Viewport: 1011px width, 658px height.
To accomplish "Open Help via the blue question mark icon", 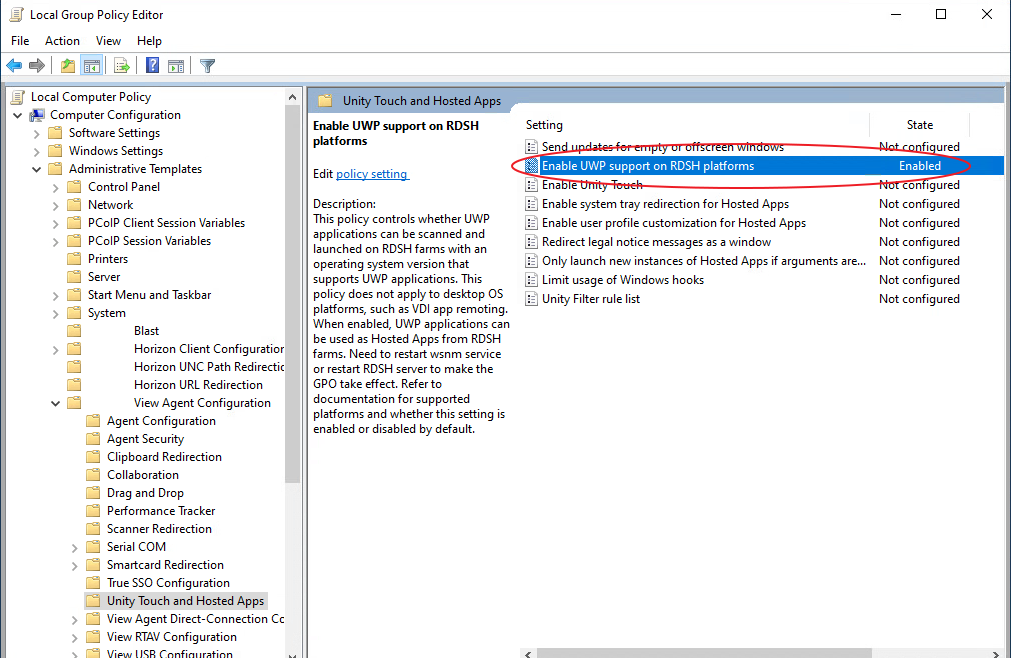I will pos(152,66).
